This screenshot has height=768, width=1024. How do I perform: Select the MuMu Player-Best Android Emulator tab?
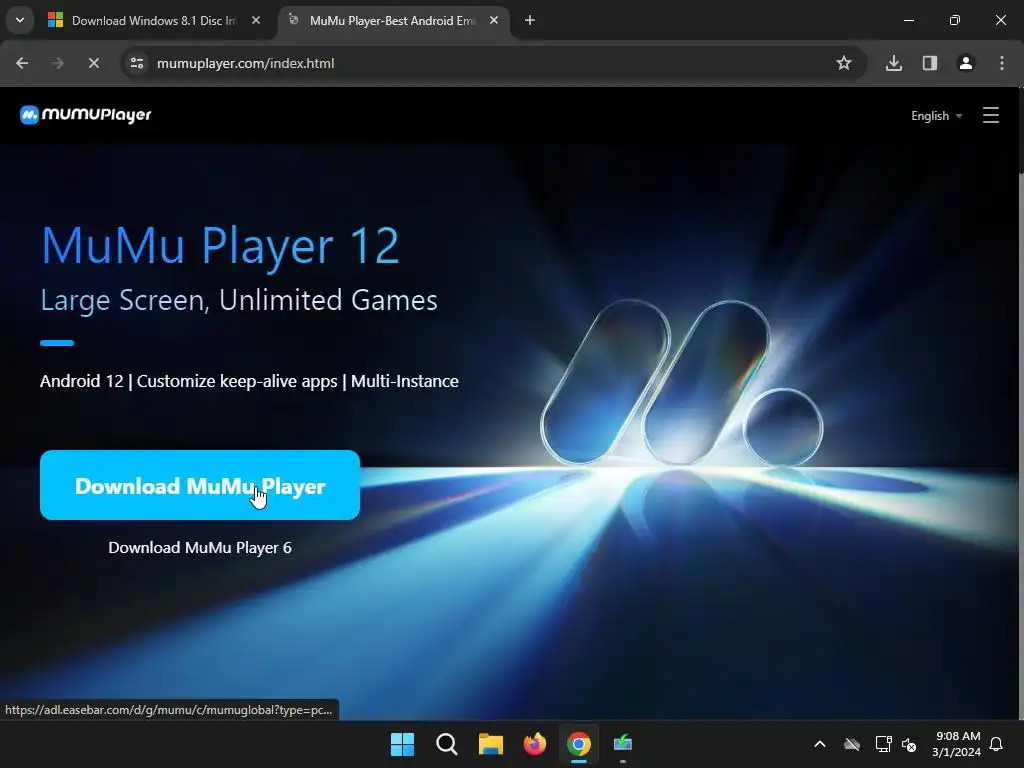pyautogui.click(x=392, y=21)
